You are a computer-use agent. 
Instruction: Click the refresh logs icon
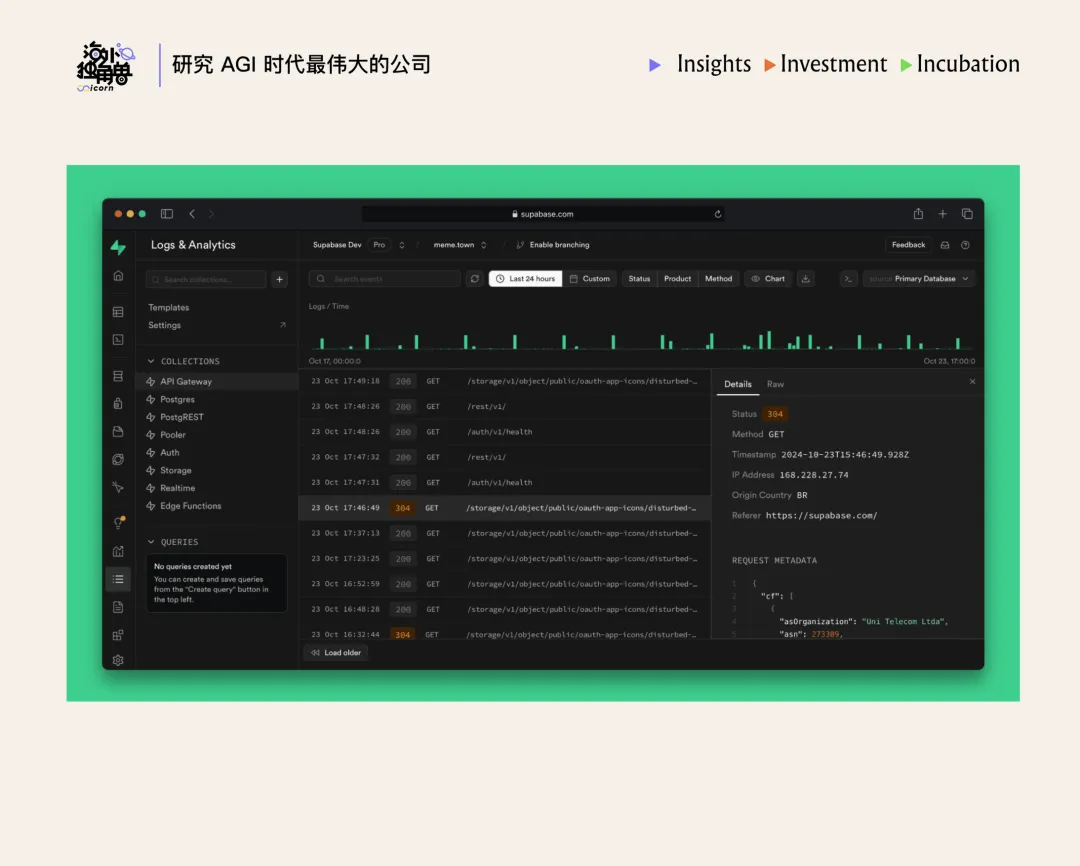coord(475,279)
